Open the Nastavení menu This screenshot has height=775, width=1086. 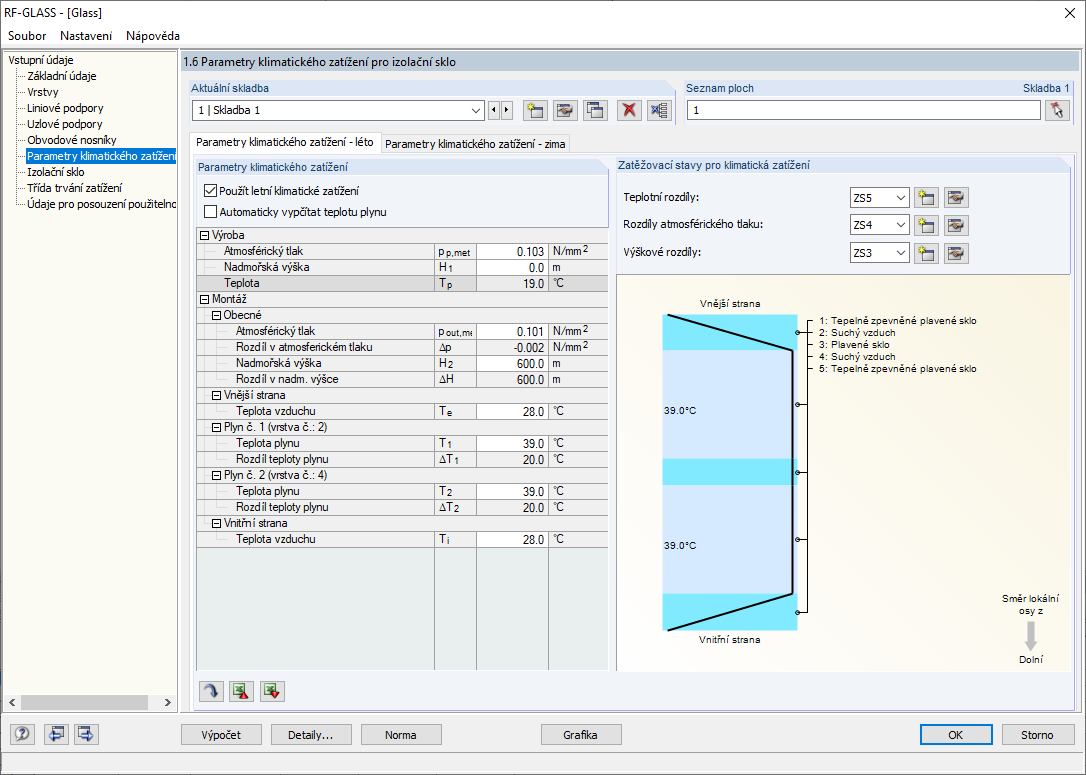click(86, 36)
